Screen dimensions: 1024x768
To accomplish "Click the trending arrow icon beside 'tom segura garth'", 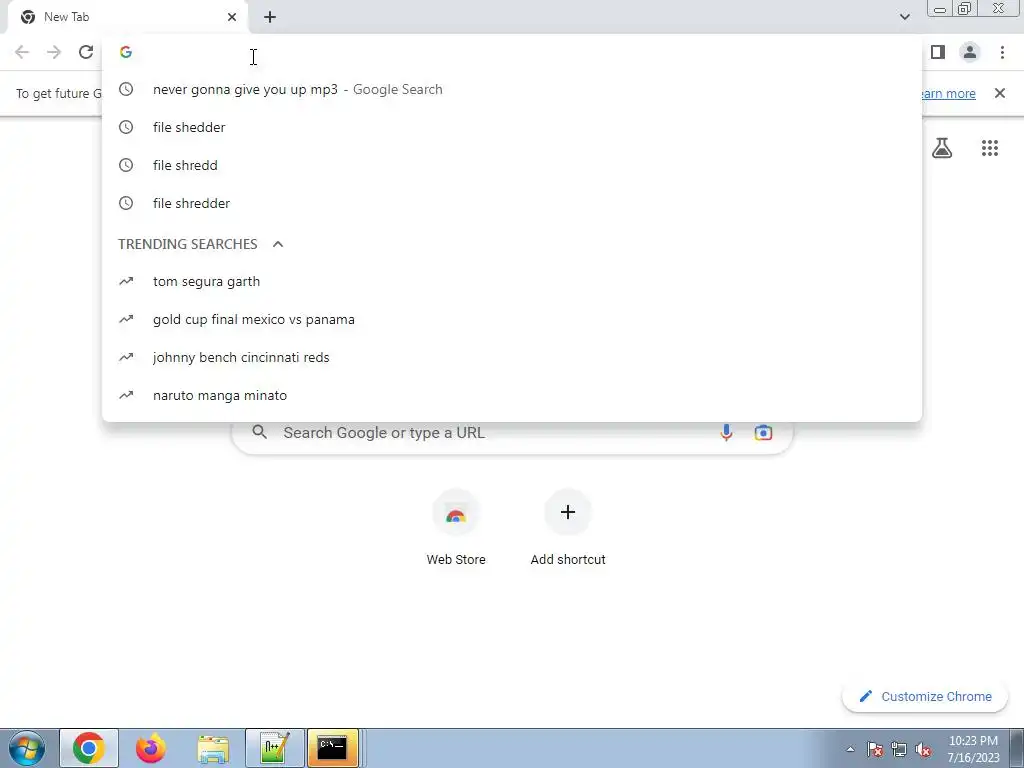I will 126,281.
